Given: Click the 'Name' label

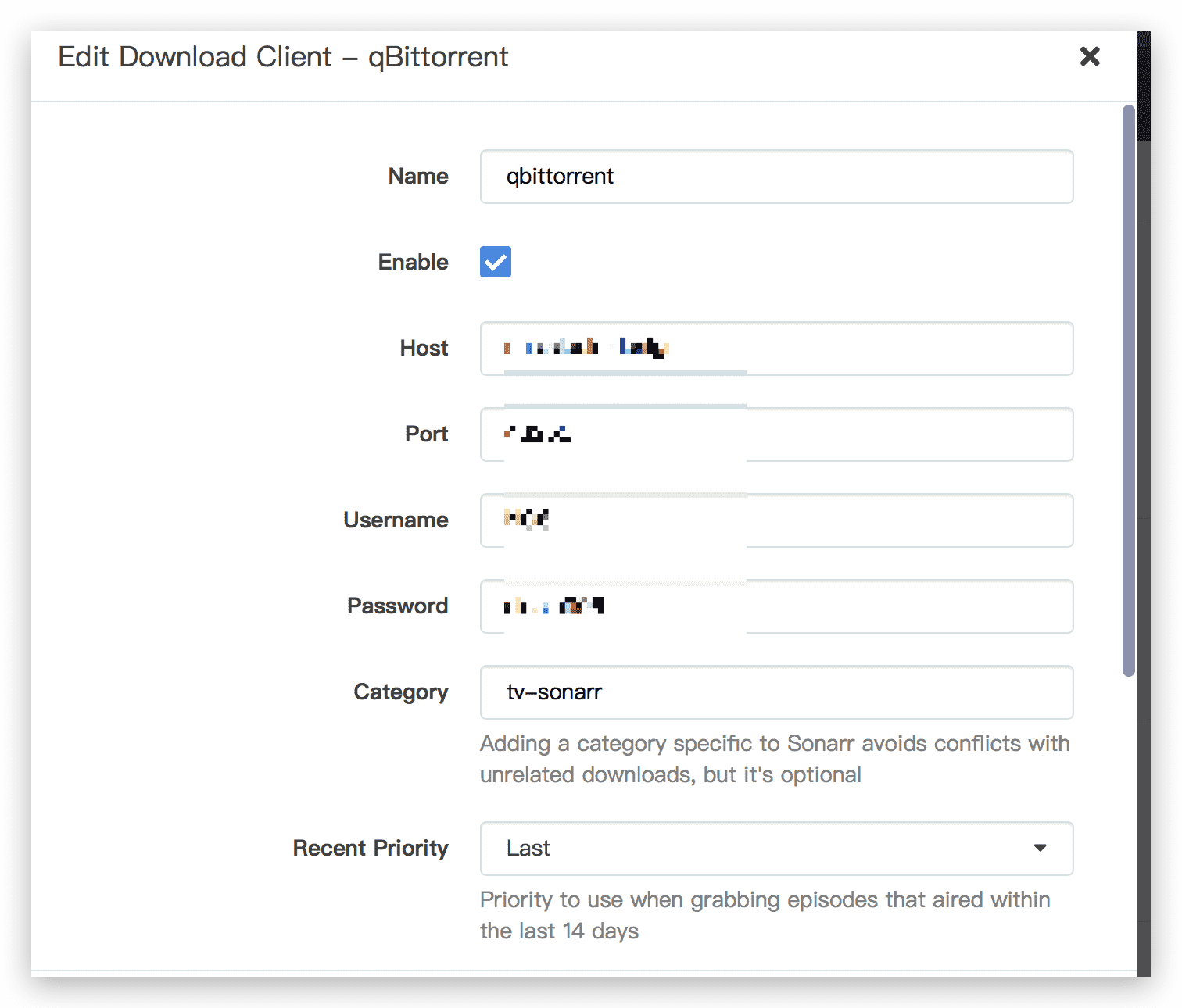Looking at the screenshot, I should click(x=418, y=176).
